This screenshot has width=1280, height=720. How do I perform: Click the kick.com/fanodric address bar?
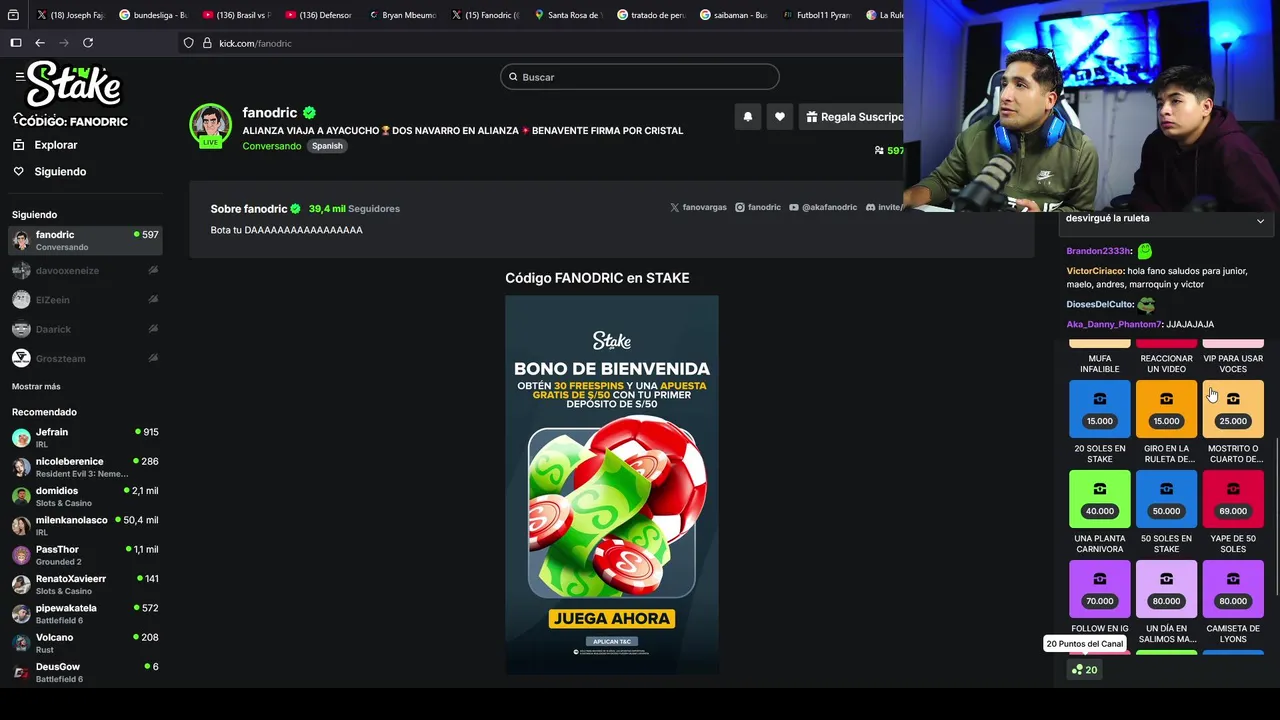coord(540,43)
